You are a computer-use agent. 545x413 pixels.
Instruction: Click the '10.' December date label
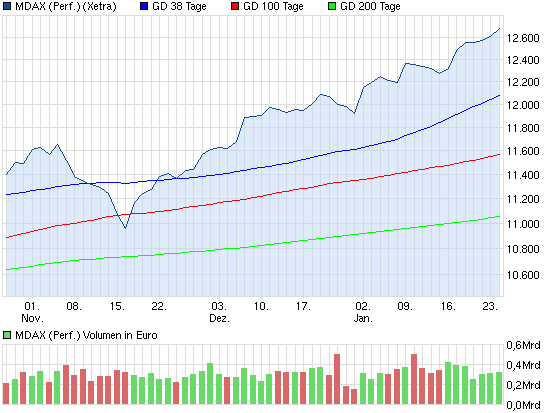coord(261,306)
